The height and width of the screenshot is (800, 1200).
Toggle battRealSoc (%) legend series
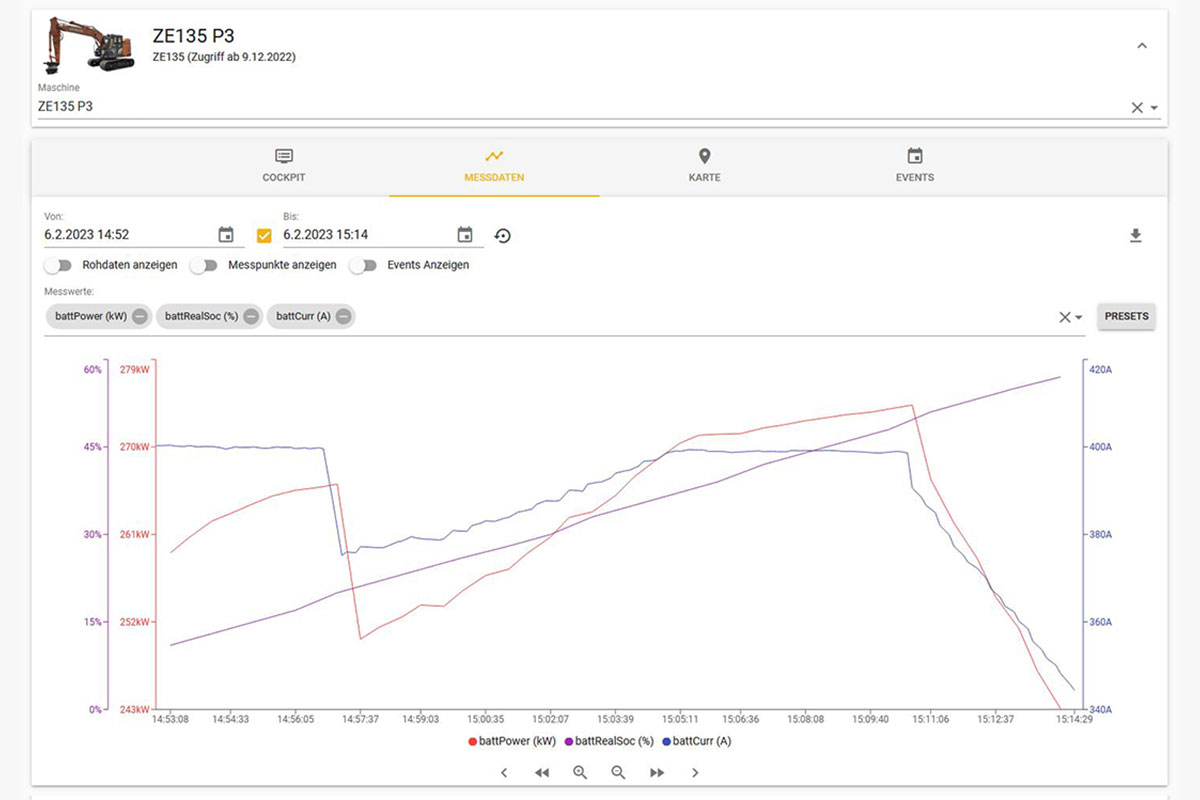tap(609, 742)
